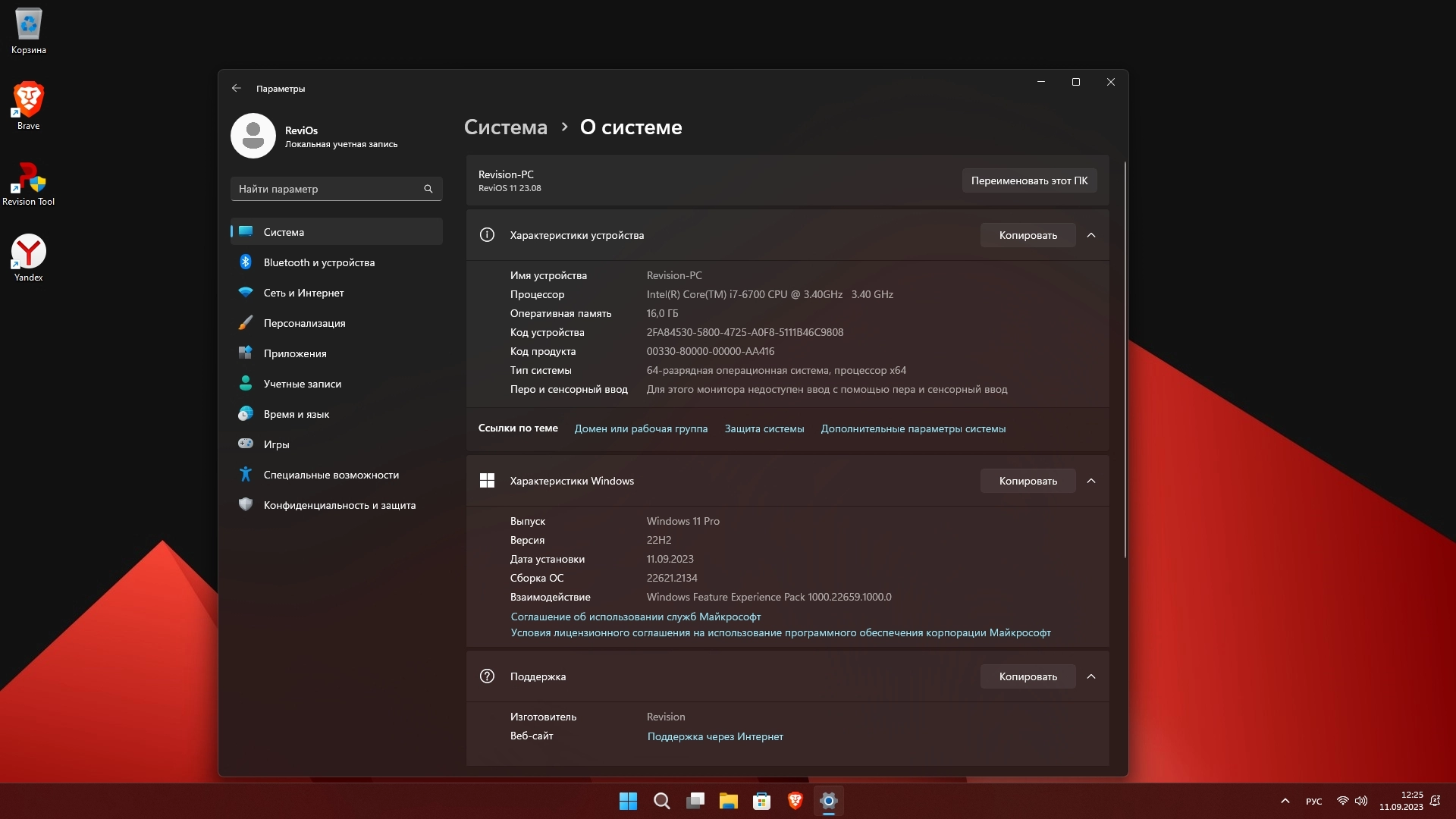Click Система in the breadcrumb header
The height and width of the screenshot is (819, 1456).
pyautogui.click(x=505, y=127)
